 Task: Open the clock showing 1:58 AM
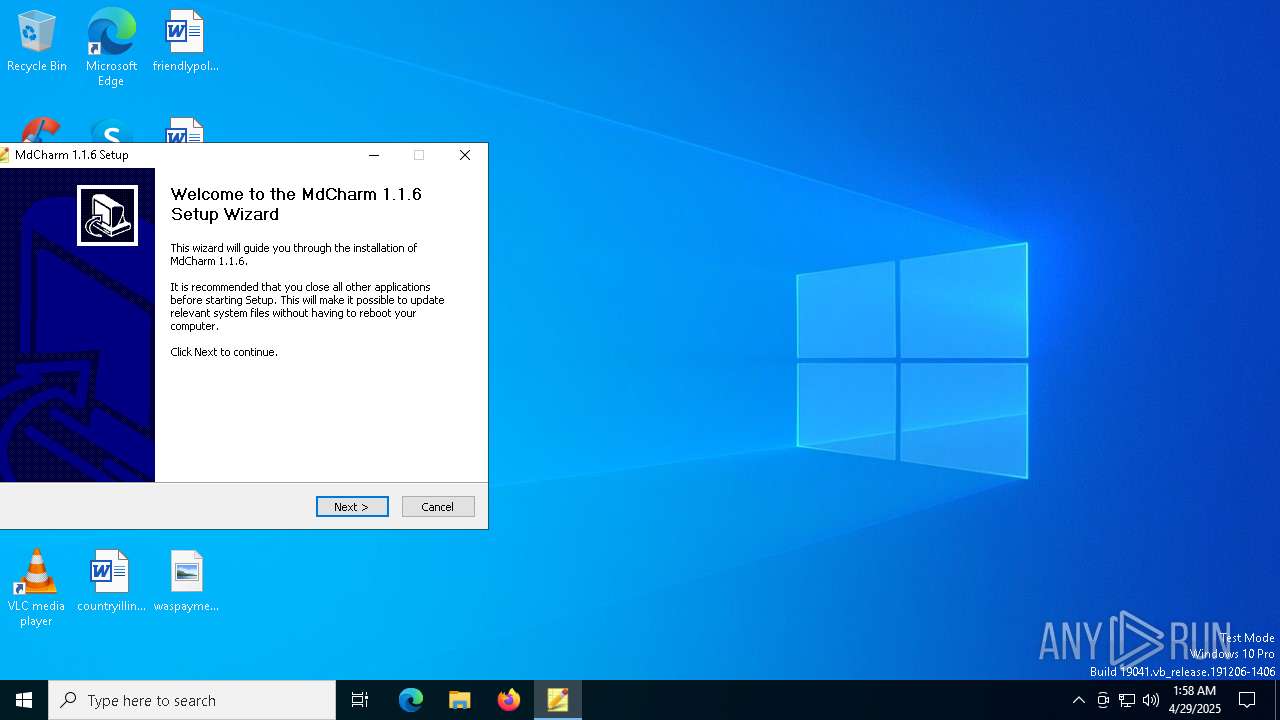(1195, 700)
